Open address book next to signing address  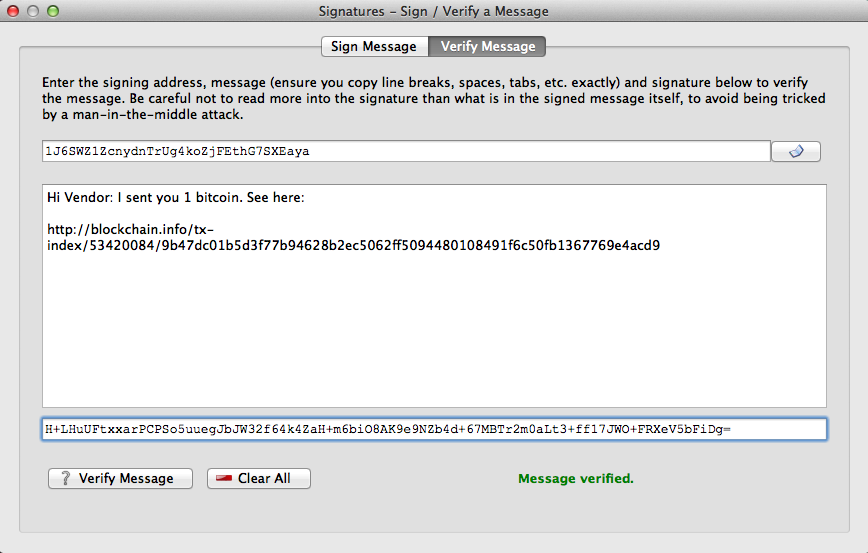[796, 151]
